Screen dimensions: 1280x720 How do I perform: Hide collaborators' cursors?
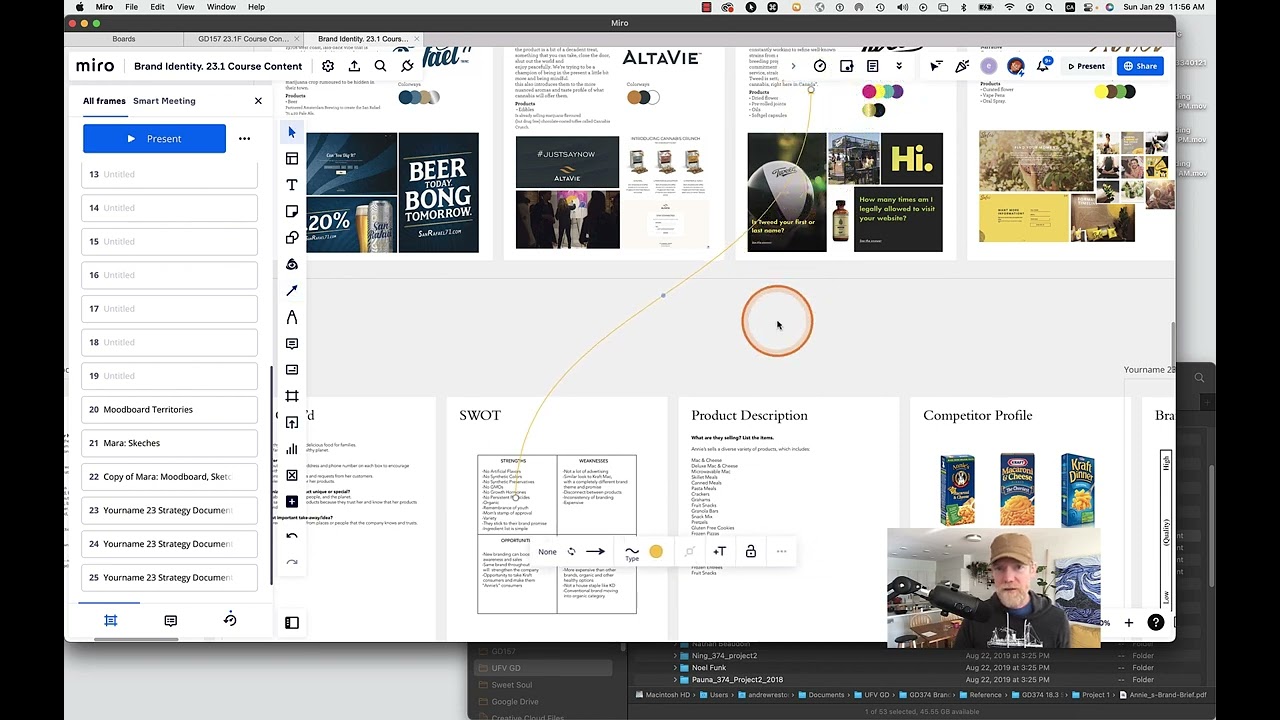(936, 66)
